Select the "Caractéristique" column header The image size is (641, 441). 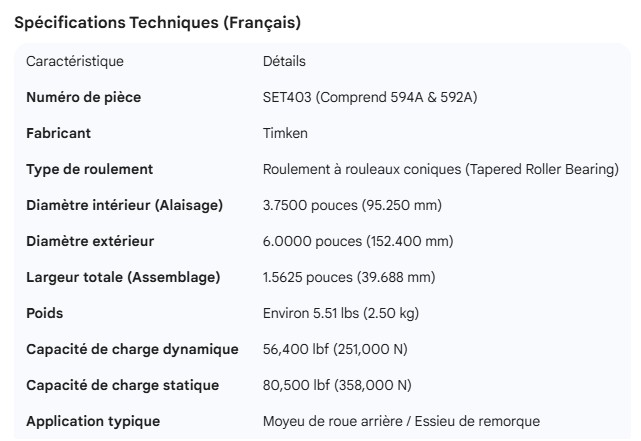[x=75, y=62]
